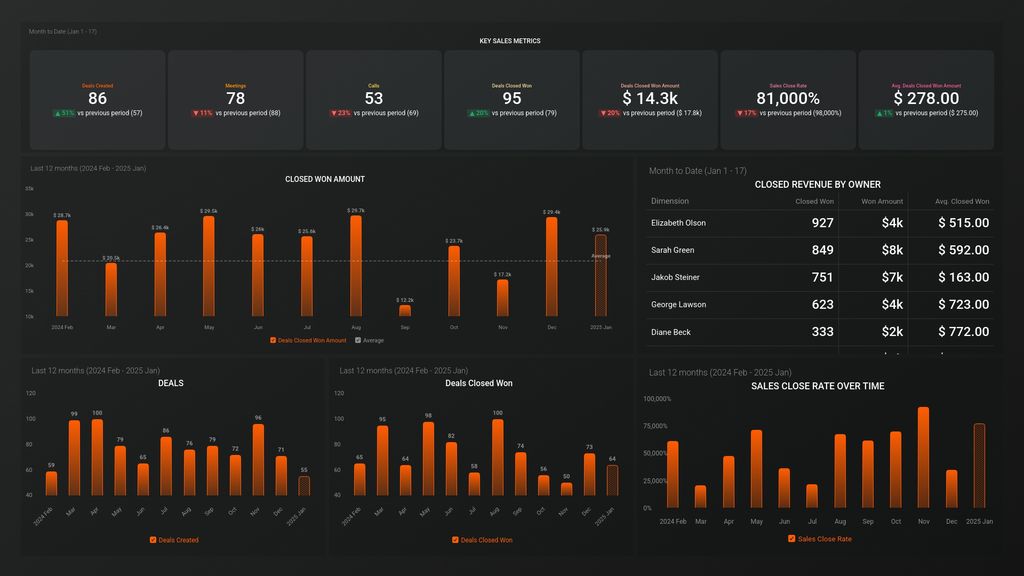
Task: Click the CLOSED REVENUE BY OWNER title
Action: (x=818, y=185)
